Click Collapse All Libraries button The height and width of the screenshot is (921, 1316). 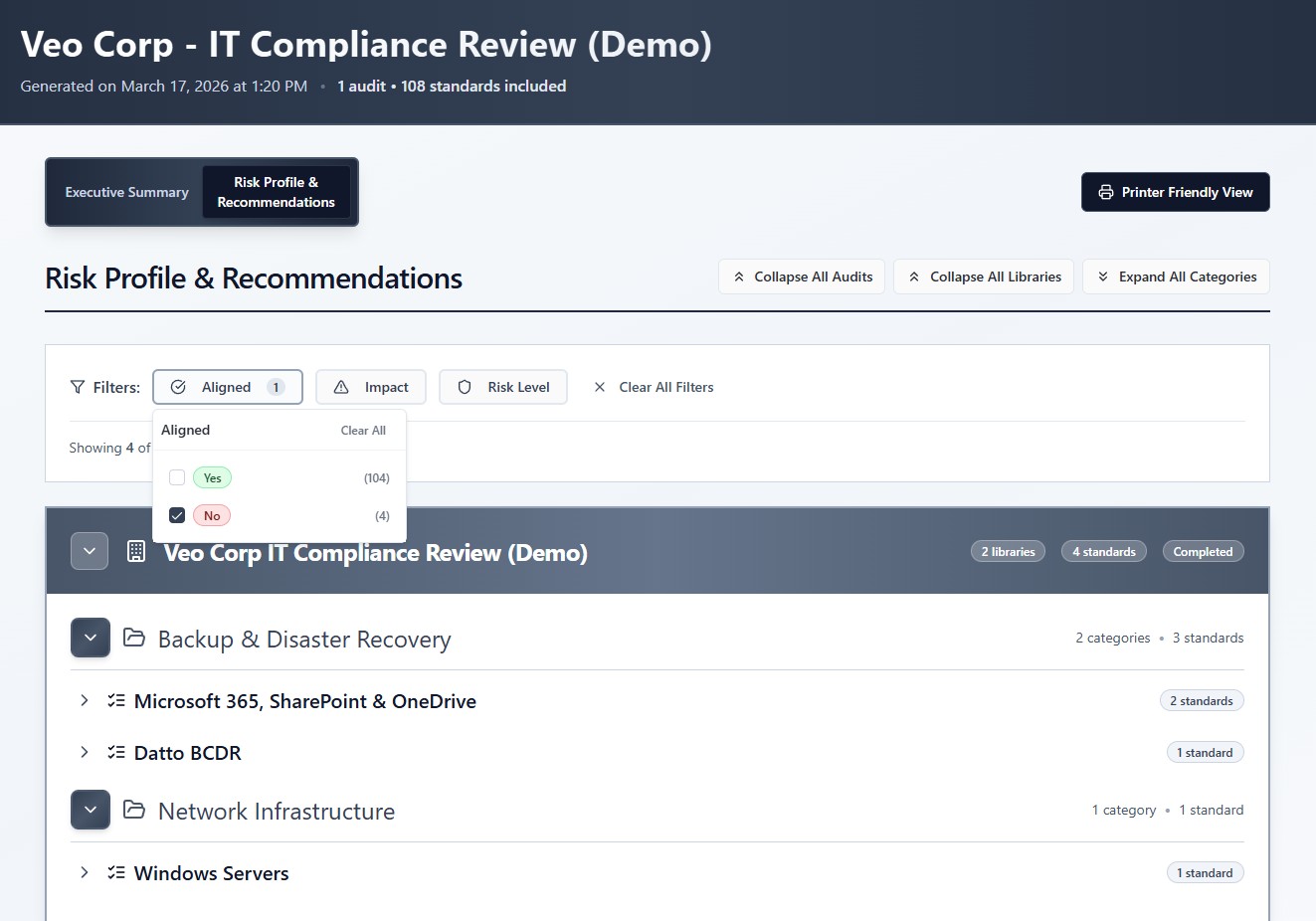point(984,276)
